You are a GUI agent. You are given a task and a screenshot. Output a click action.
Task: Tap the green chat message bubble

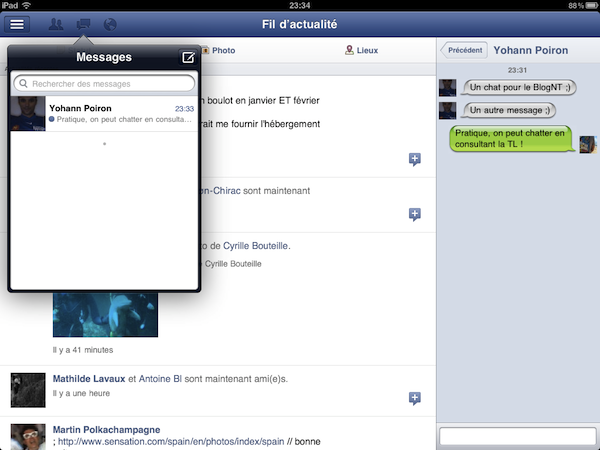507,139
